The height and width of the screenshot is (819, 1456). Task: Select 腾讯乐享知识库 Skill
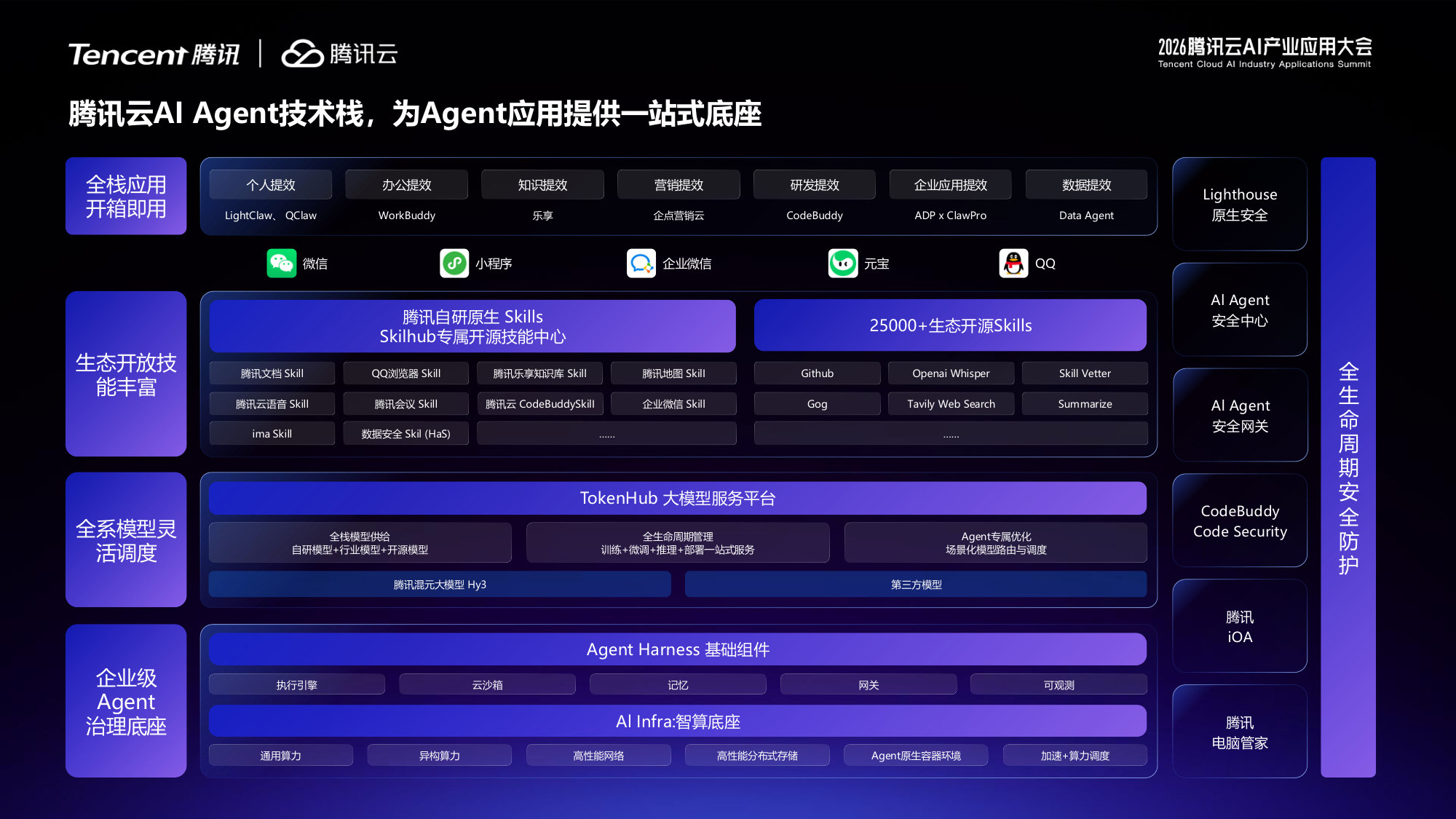click(x=539, y=373)
